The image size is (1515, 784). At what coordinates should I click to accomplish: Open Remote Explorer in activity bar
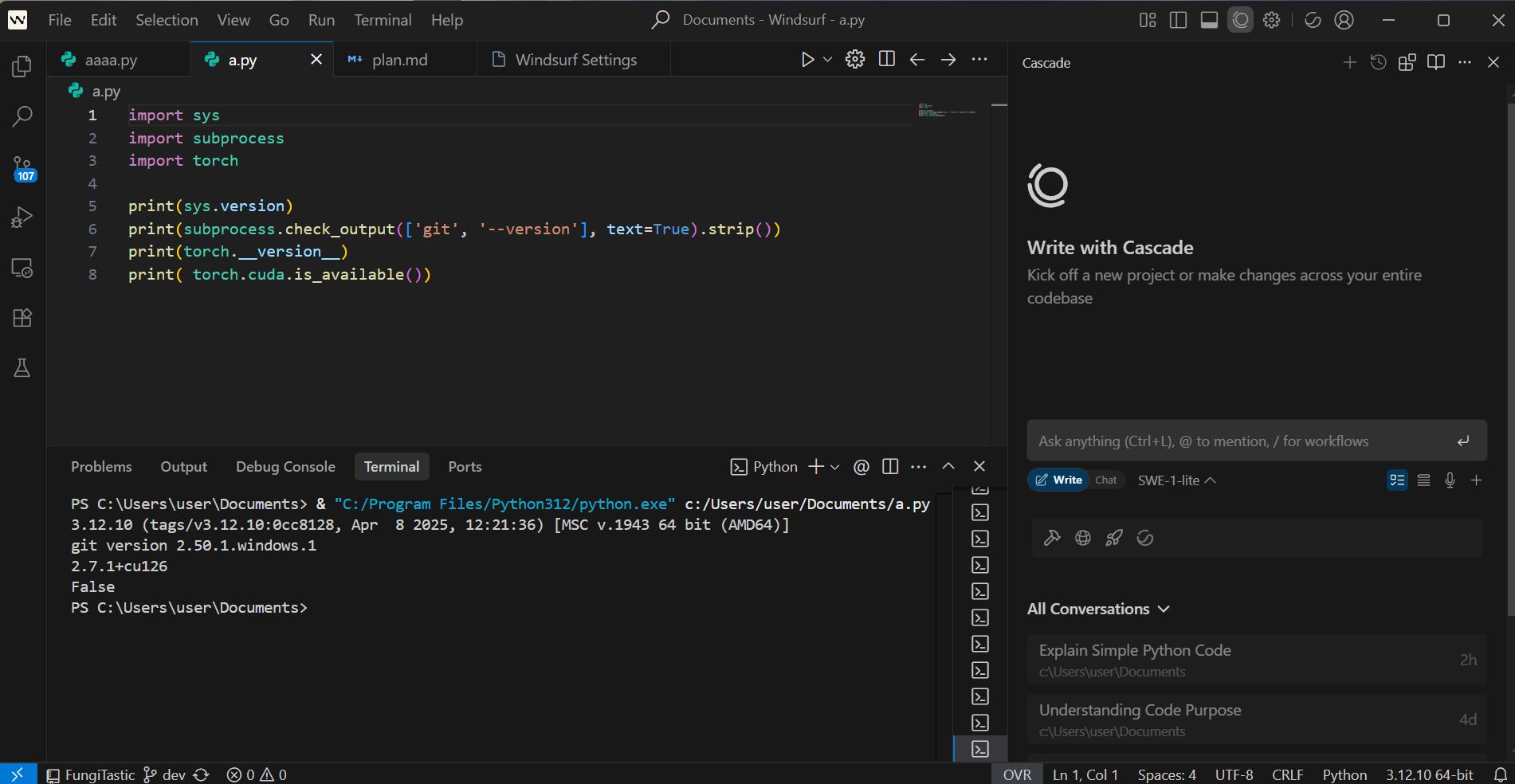(x=22, y=268)
